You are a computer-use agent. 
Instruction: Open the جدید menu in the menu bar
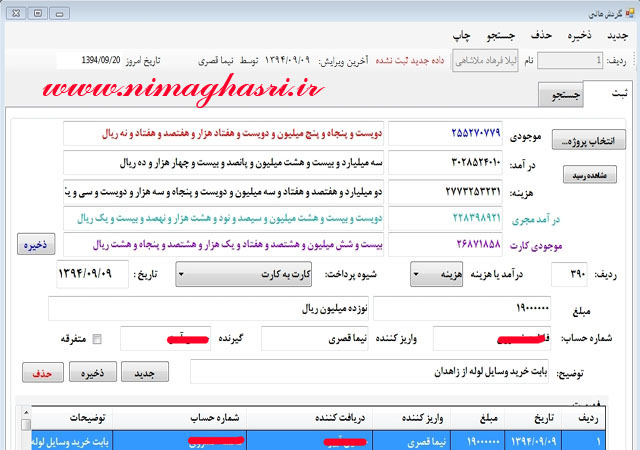click(618, 36)
